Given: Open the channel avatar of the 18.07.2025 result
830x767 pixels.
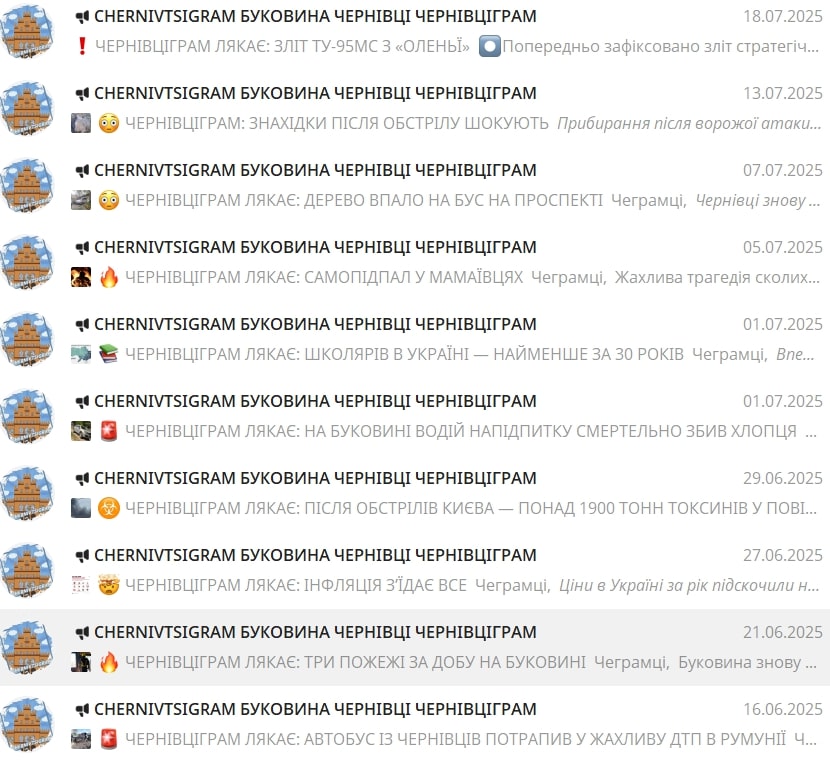Looking at the screenshot, I should [26, 31].
